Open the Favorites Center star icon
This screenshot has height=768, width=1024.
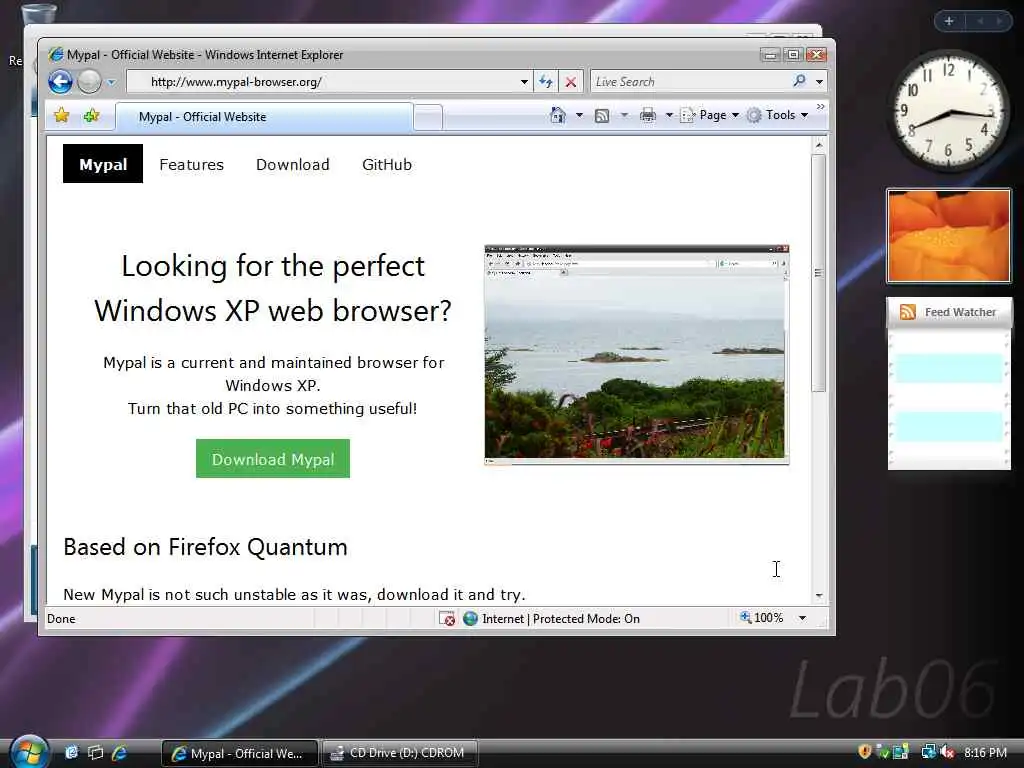point(62,116)
